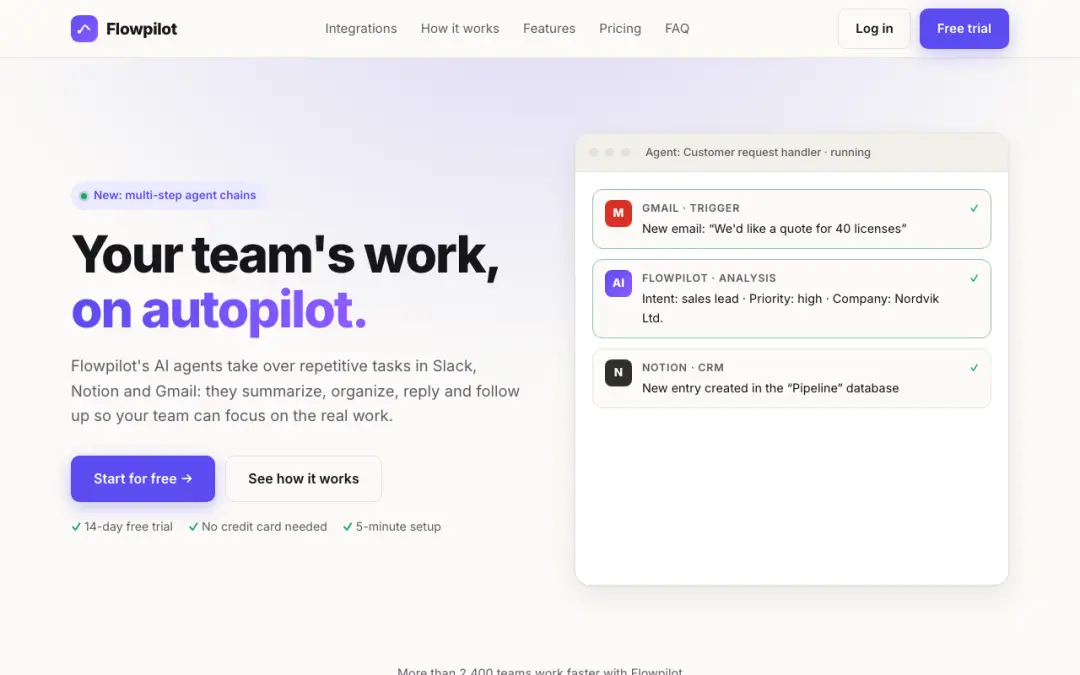
Task: Open the Integrations nav link
Action: pos(361,29)
